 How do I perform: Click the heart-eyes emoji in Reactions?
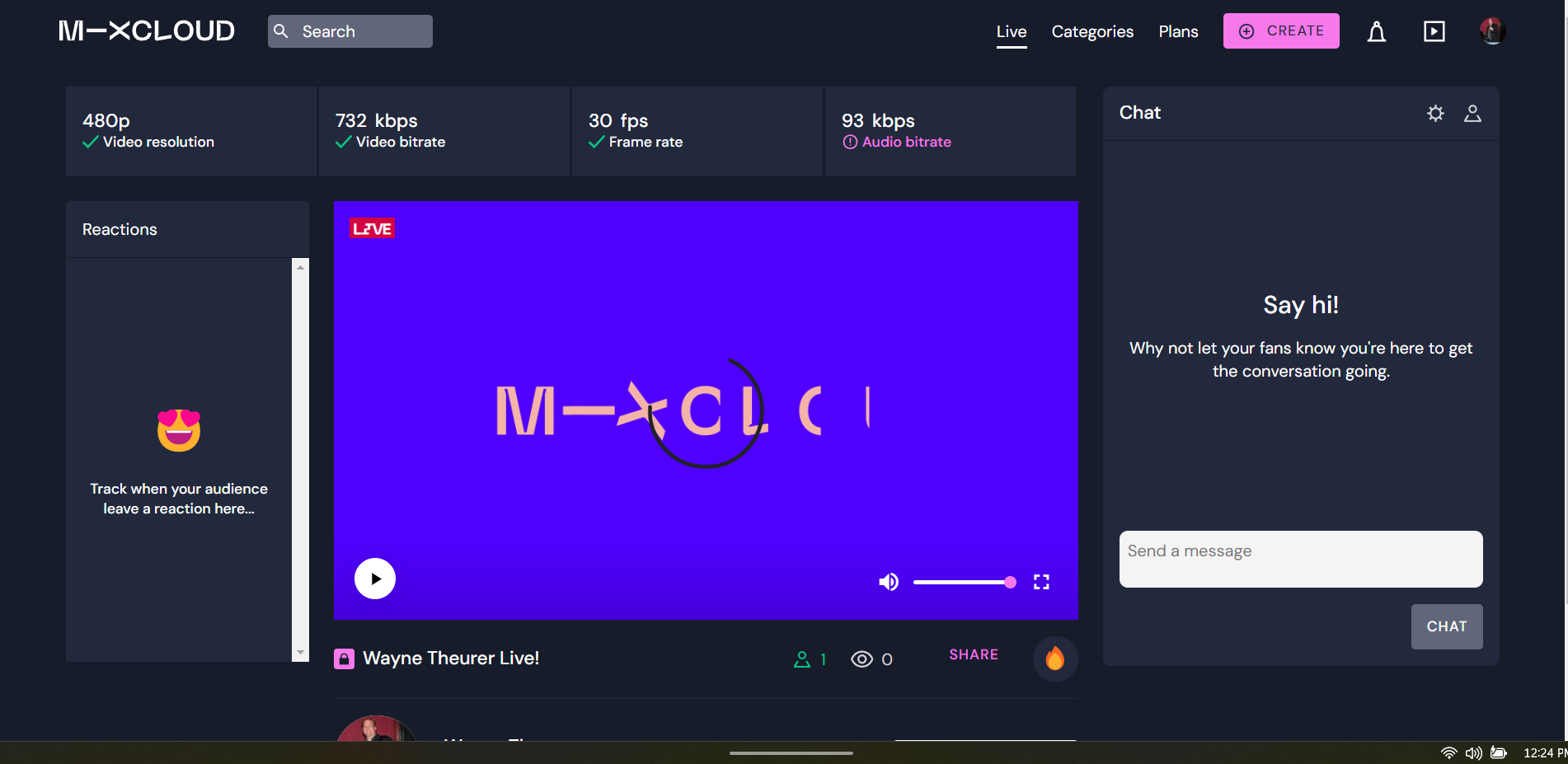179,429
